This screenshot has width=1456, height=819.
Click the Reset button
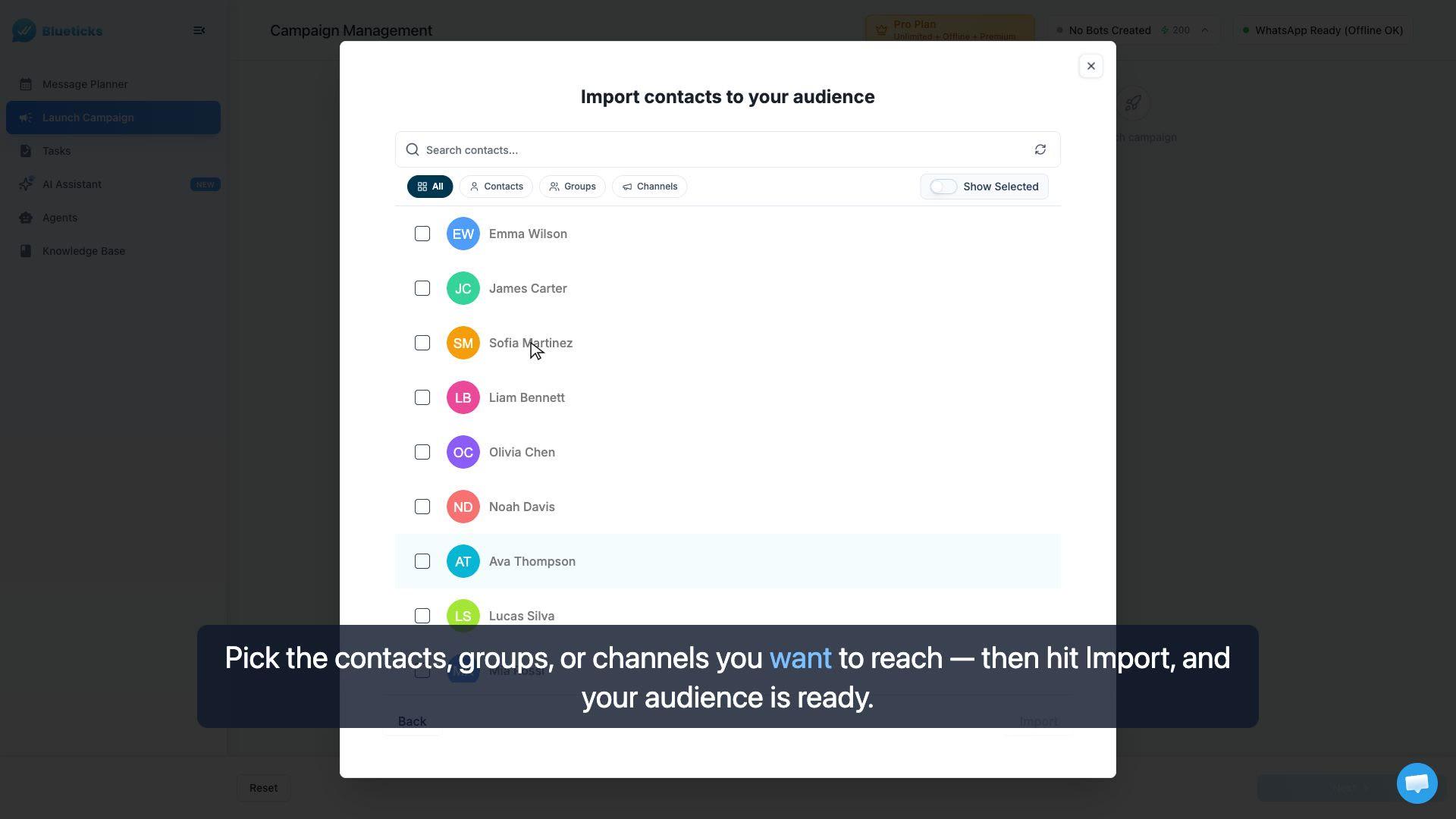point(264,788)
